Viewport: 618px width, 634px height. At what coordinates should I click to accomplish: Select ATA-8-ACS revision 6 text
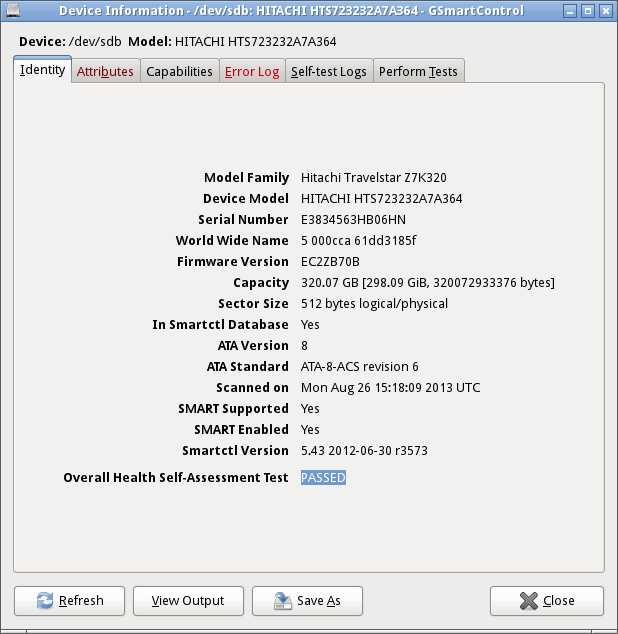point(360,367)
